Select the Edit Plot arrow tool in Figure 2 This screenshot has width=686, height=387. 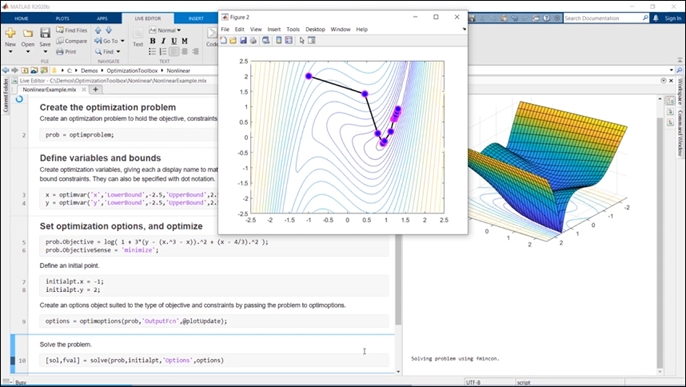[301, 40]
